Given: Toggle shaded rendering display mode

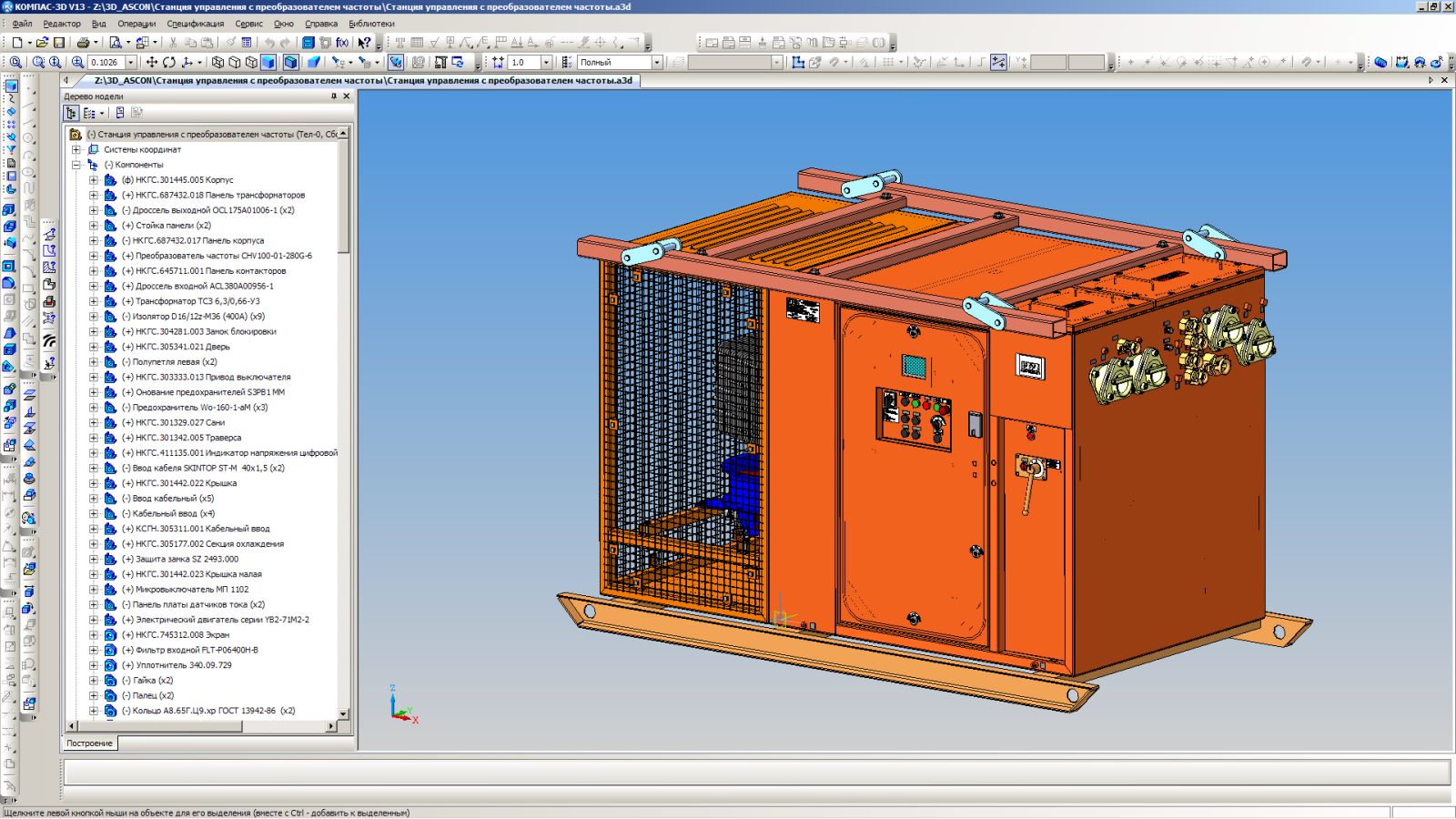Looking at the screenshot, I should point(268,63).
